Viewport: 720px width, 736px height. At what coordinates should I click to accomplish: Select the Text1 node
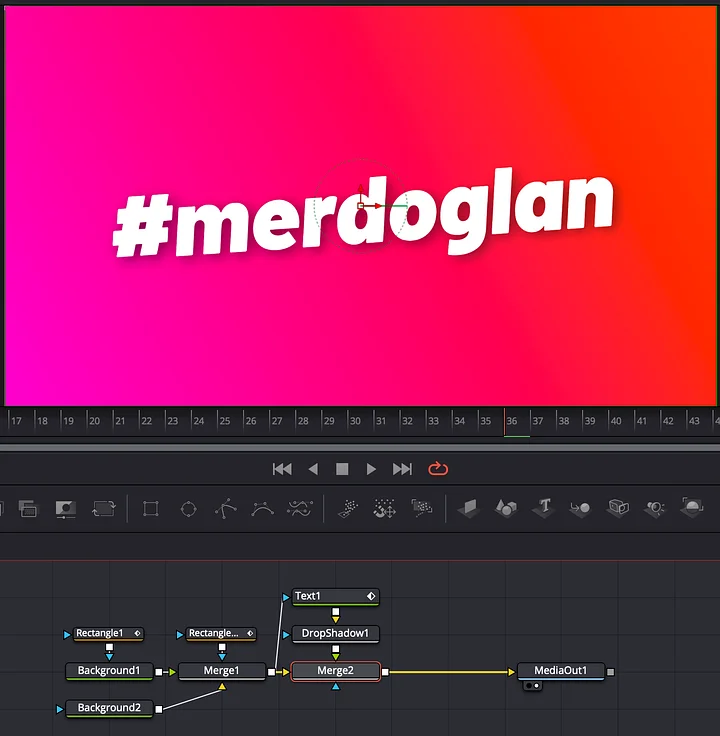[335, 597]
